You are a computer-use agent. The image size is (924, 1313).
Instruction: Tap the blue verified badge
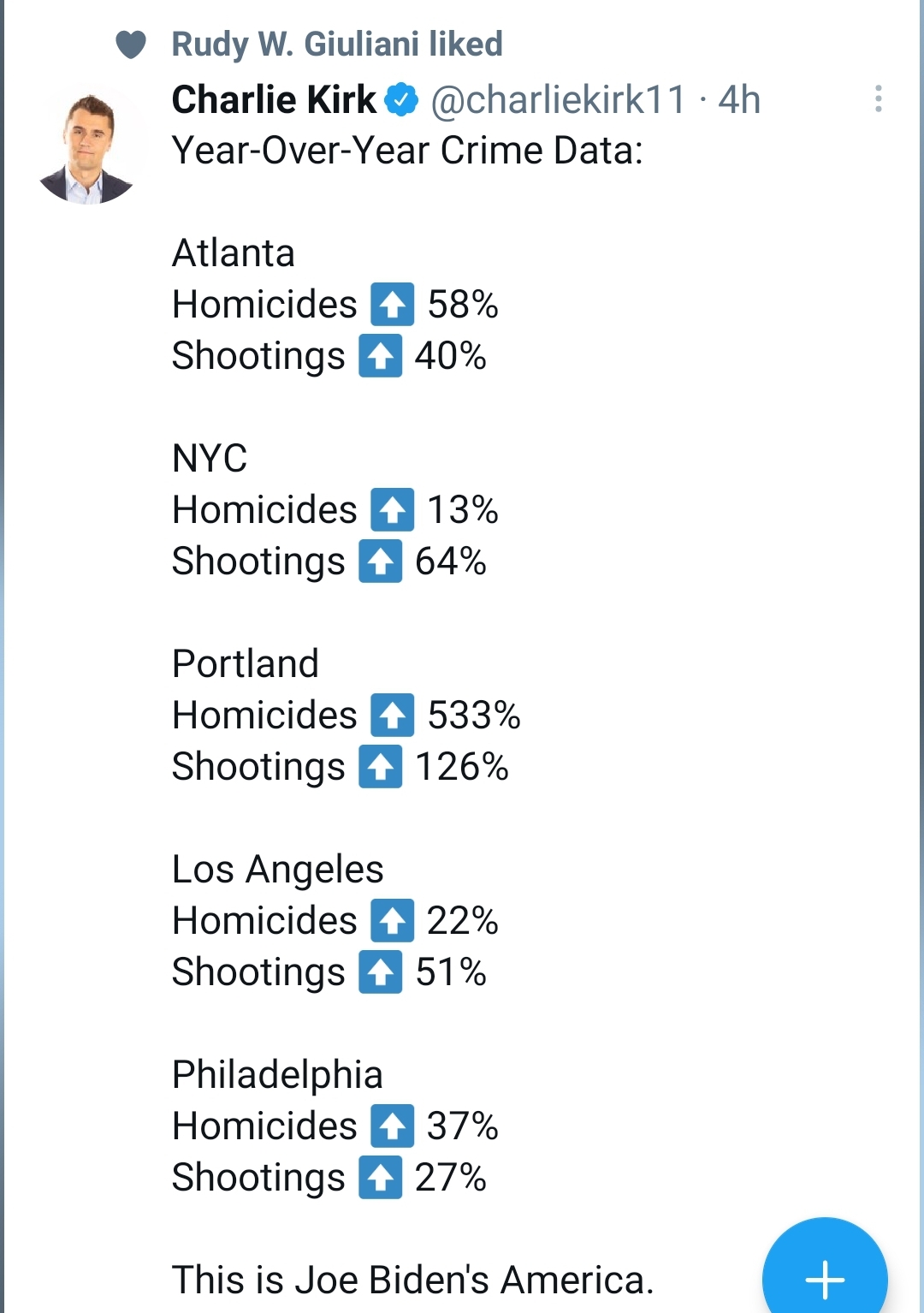pyautogui.click(x=401, y=100)
